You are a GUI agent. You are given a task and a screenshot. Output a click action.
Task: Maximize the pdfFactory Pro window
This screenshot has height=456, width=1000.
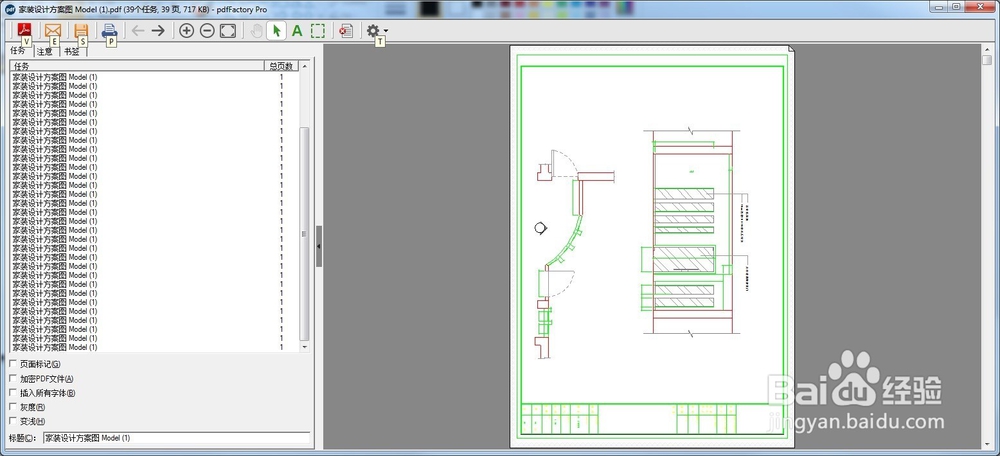956,6
